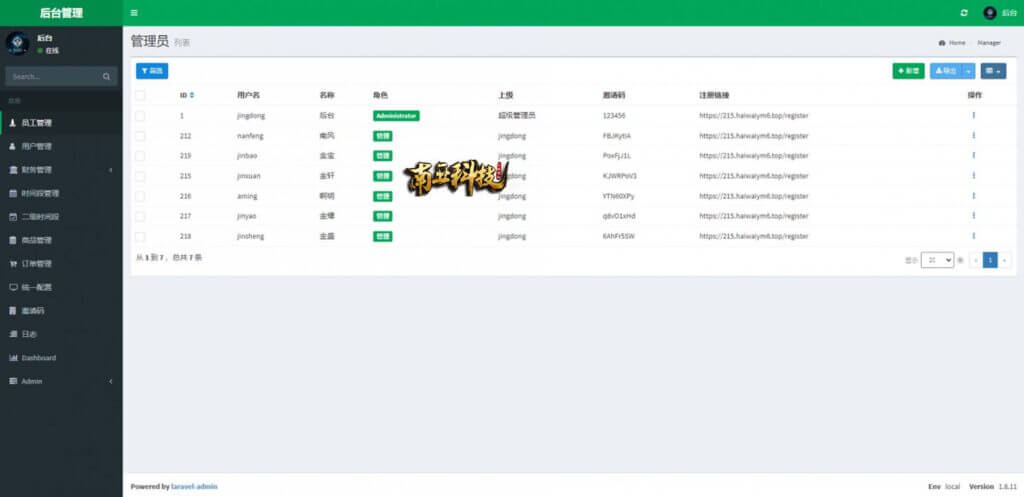Click the bar chart Dashboard icon
1024x497 pixels.
coord(13,358)
